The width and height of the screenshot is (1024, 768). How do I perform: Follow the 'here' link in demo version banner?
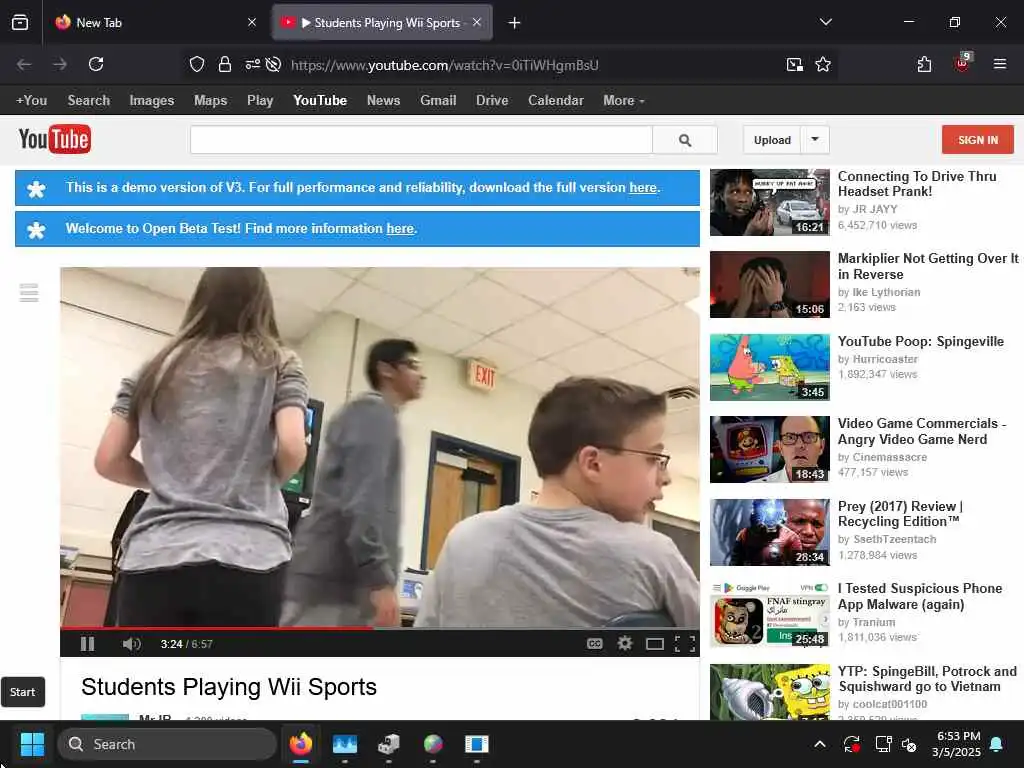pos(643,187)
